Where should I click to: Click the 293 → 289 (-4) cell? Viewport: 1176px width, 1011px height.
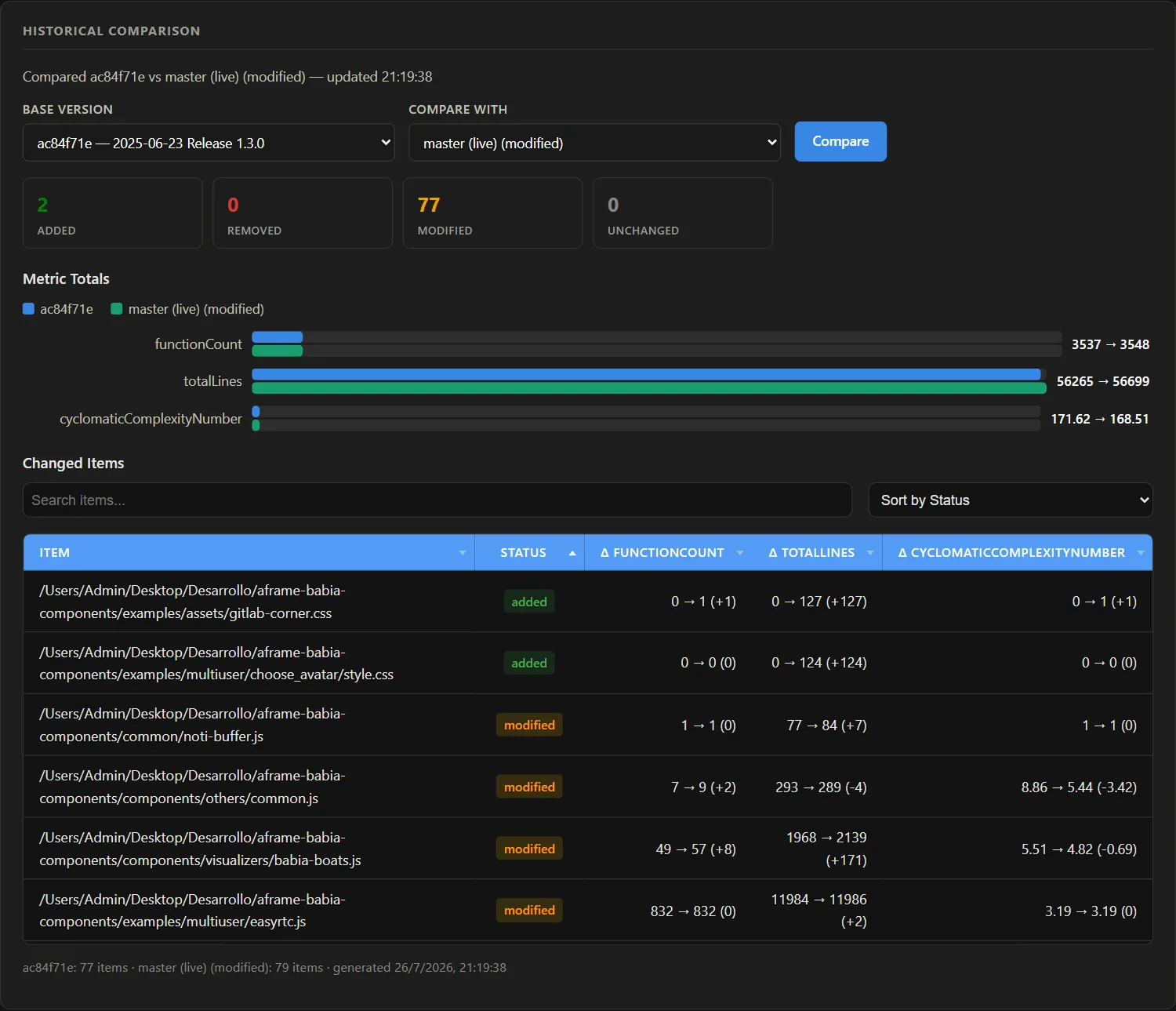(x=821, y=787)
